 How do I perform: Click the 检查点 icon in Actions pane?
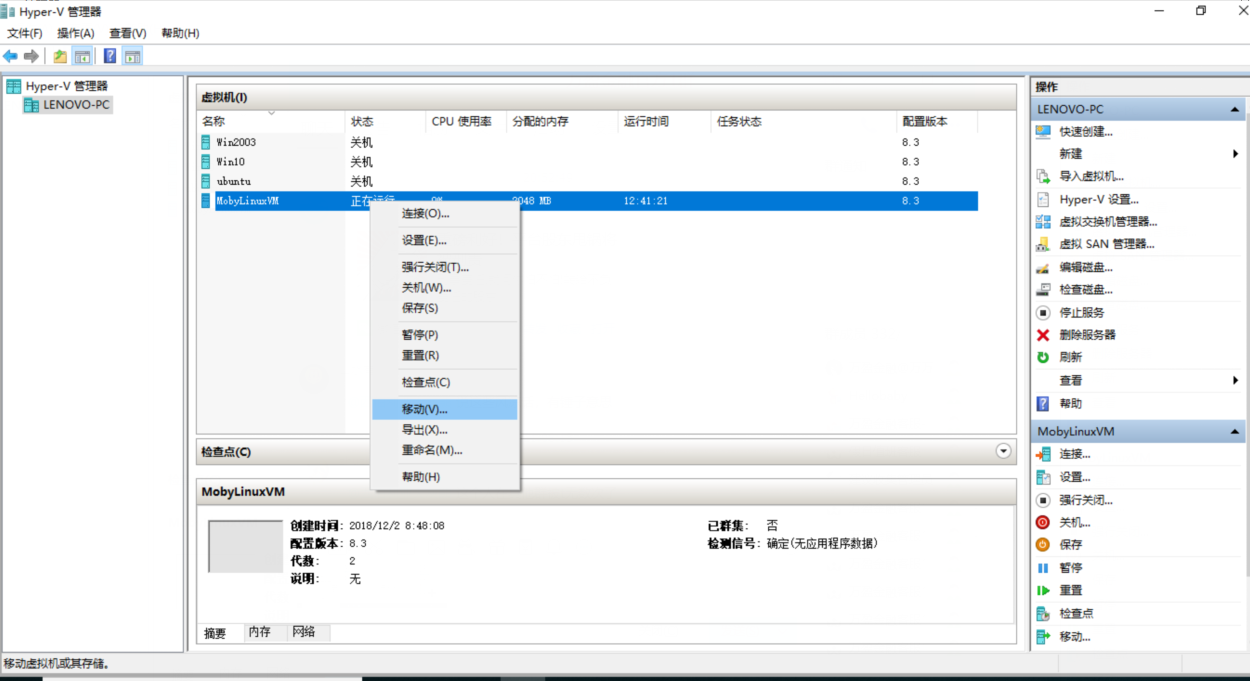pos(1043,613)
